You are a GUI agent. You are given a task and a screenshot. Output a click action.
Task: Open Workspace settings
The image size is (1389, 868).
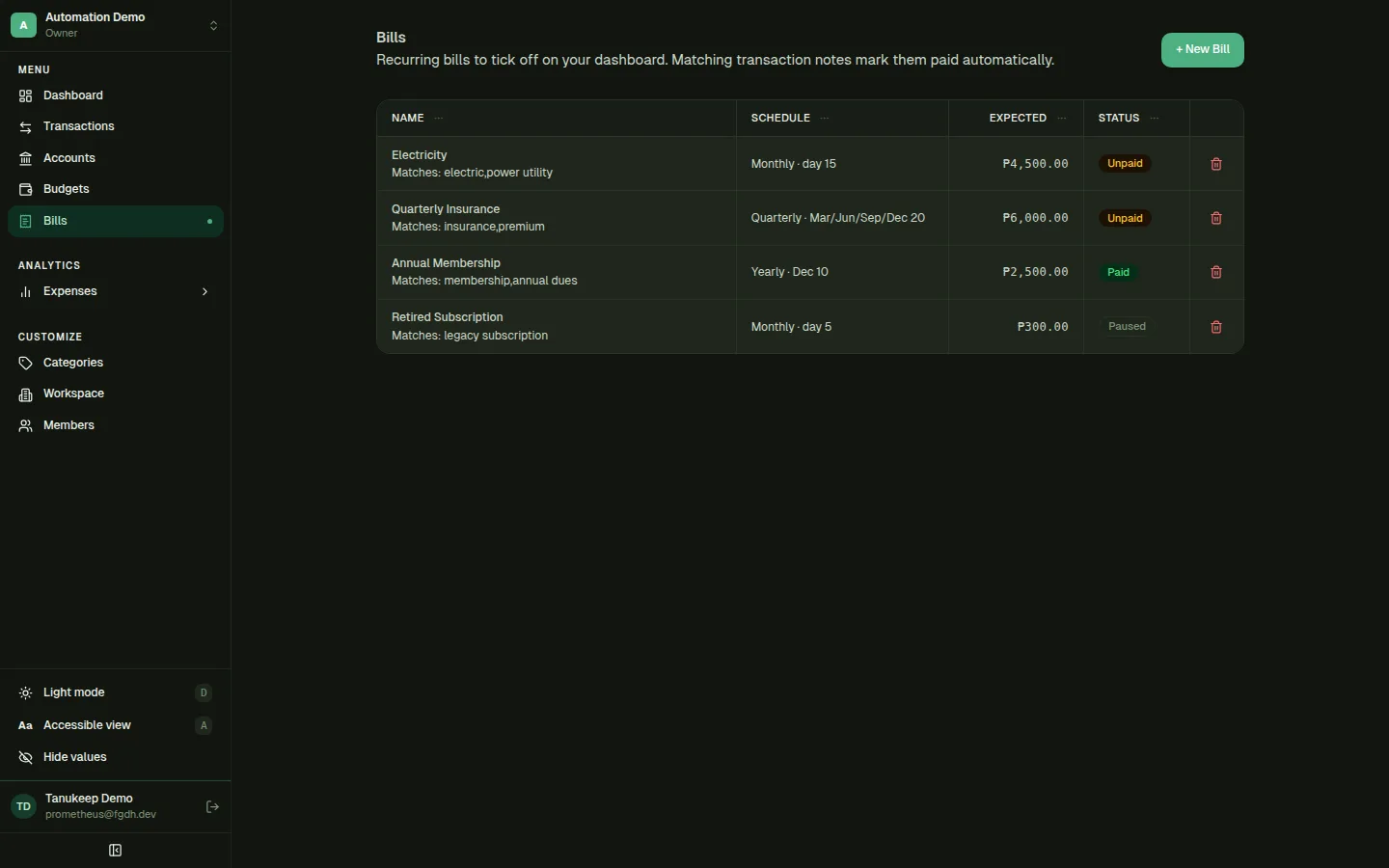click(116, 394)
